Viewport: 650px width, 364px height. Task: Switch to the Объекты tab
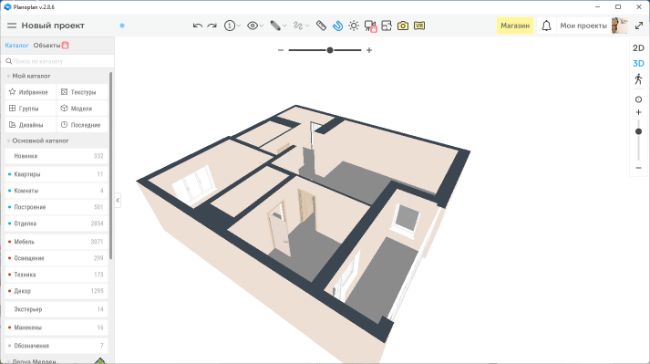(47, 45)
